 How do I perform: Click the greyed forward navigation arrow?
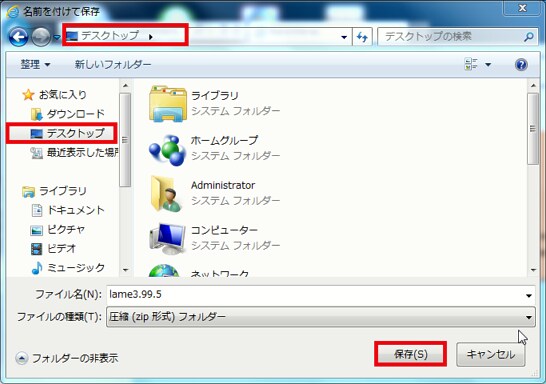[x=41, y=37]
